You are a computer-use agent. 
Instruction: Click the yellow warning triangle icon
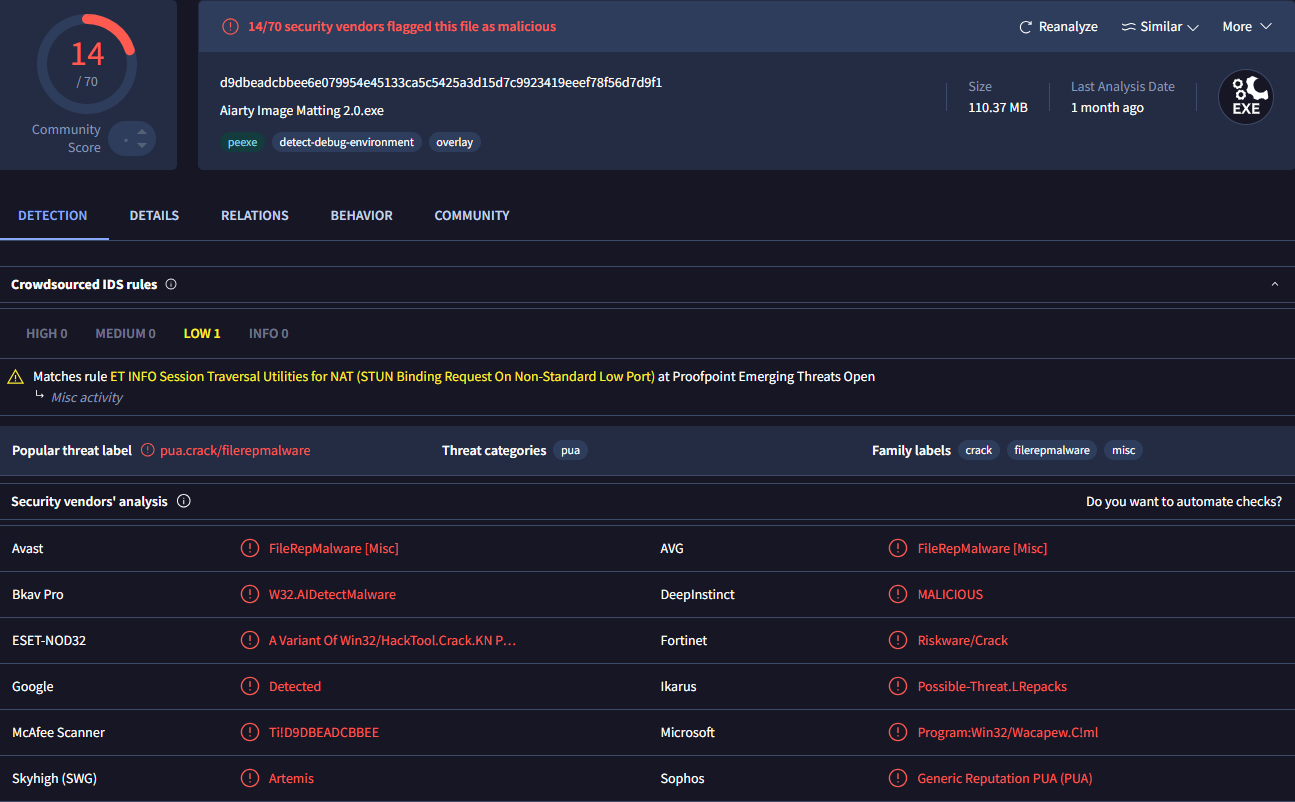point(15,377)
